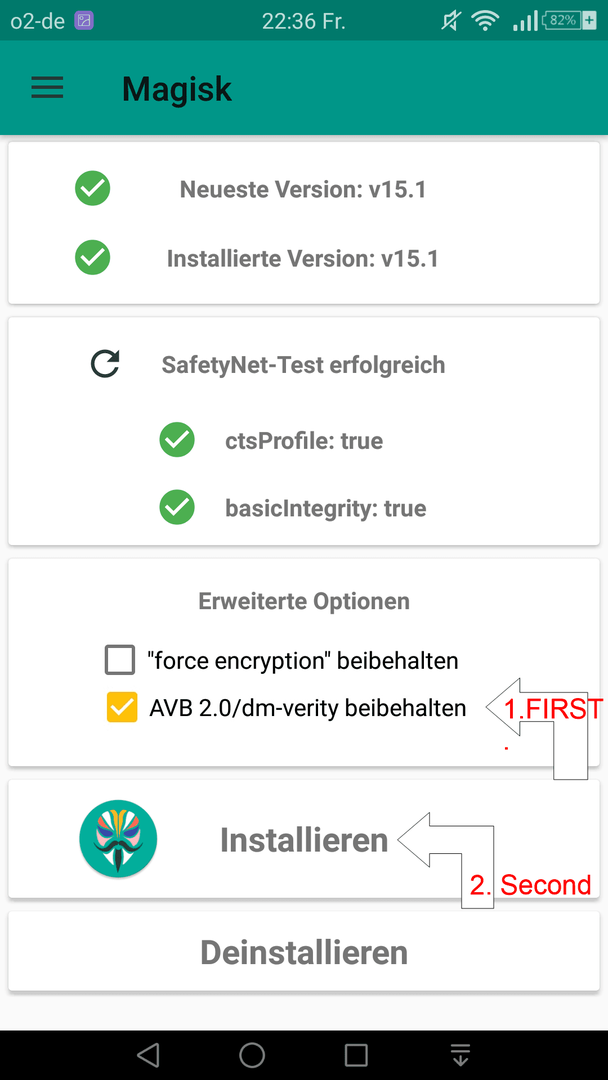
Task: Tap the battery 82% indicator
Action: [x=569, y=21]
